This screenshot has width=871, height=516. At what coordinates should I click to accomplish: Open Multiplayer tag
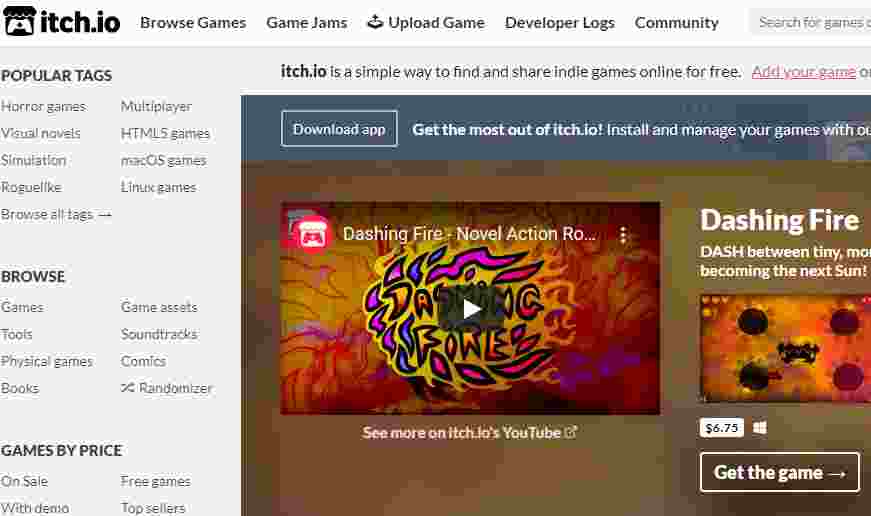click(x=156, y=107)
